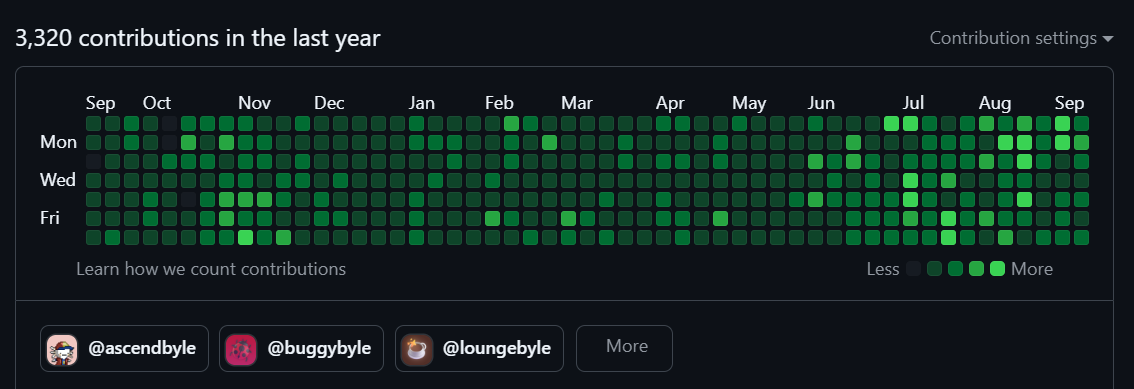Click the "Mar" month label
This screenshot has width=1134, height=389.
coord(577,103)
